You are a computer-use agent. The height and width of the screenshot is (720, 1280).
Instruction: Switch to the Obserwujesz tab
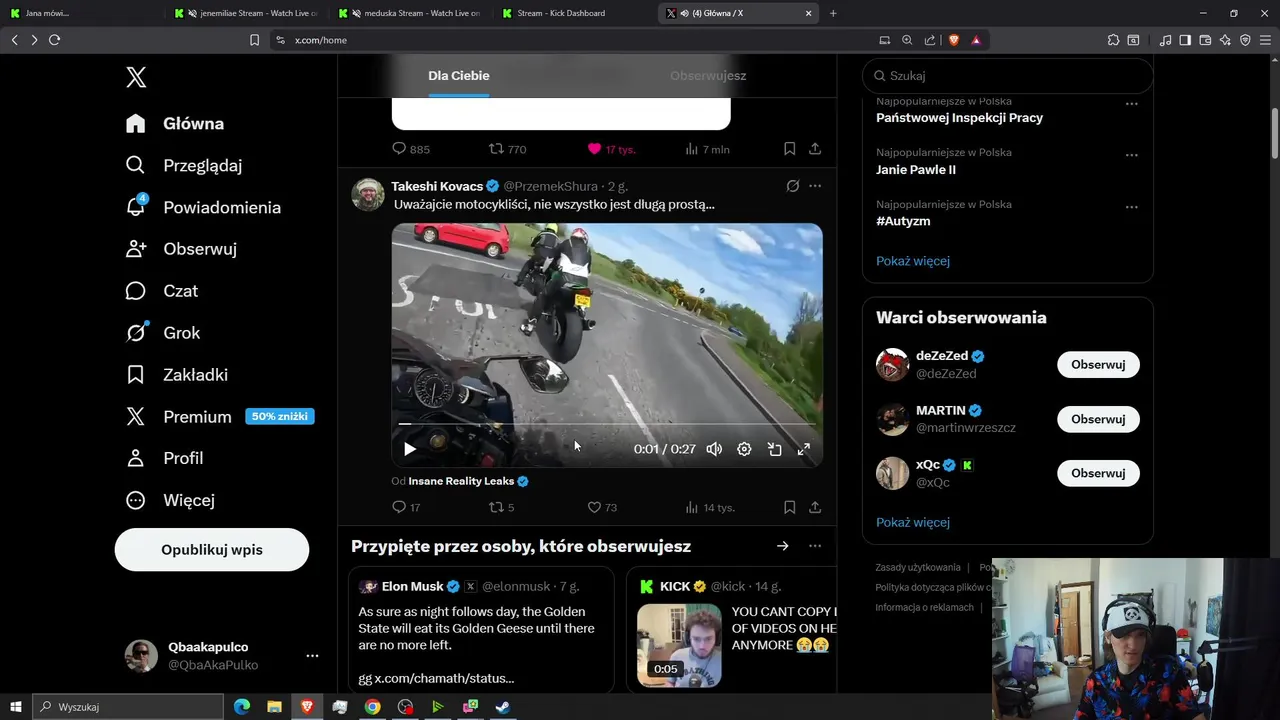pos(708,76)
